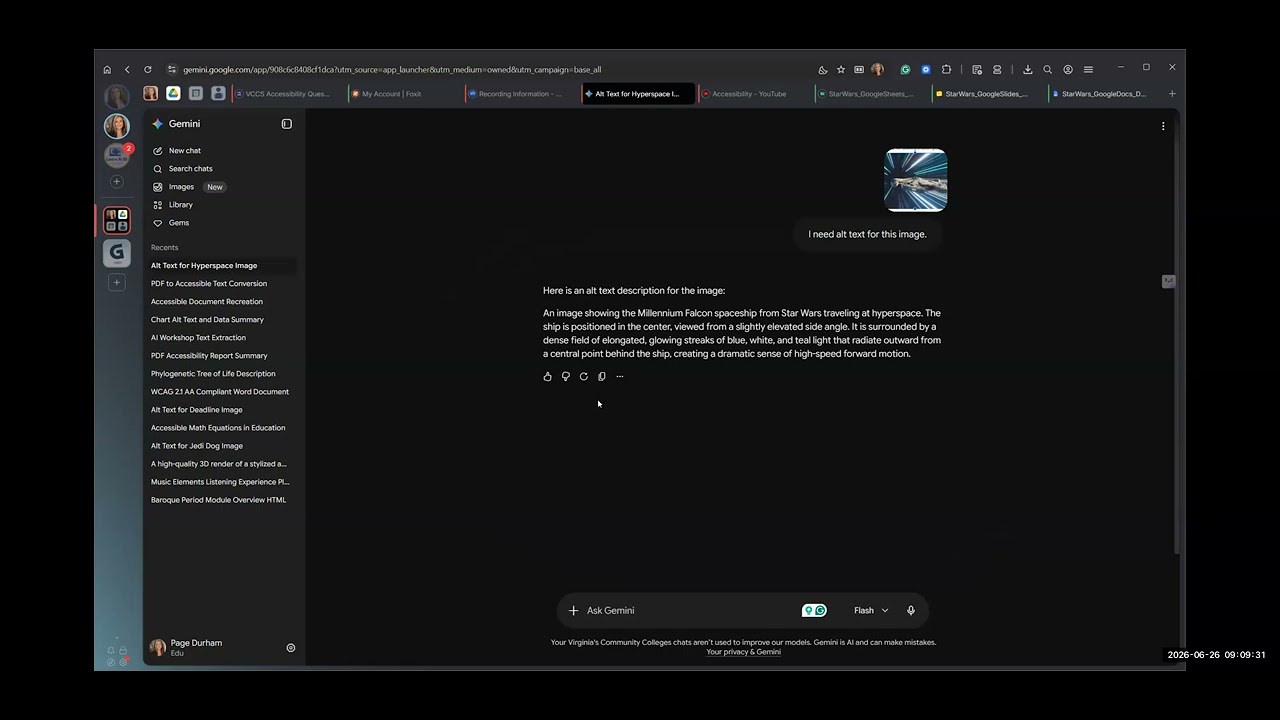This screenshot has width=1280, height=720.
Task: Activate the microphone voice input
Action: click(910, 611)
